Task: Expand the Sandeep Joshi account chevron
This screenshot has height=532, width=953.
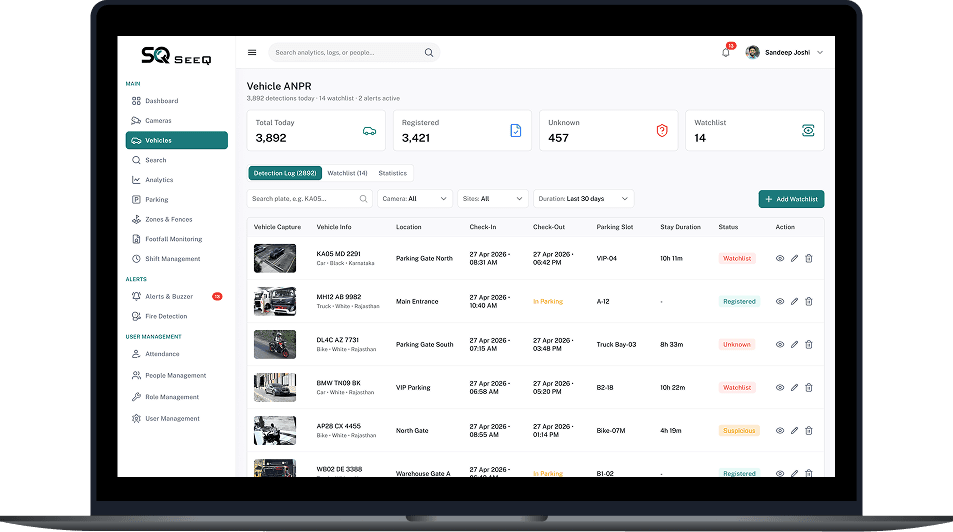Action: (820, 52)
